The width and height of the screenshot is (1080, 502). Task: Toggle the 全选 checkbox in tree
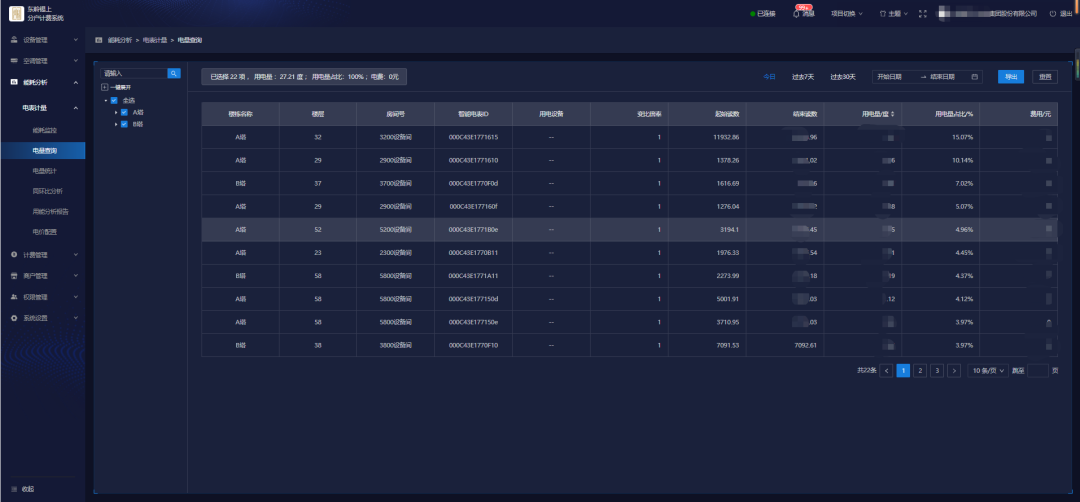(x=114, y=101)
